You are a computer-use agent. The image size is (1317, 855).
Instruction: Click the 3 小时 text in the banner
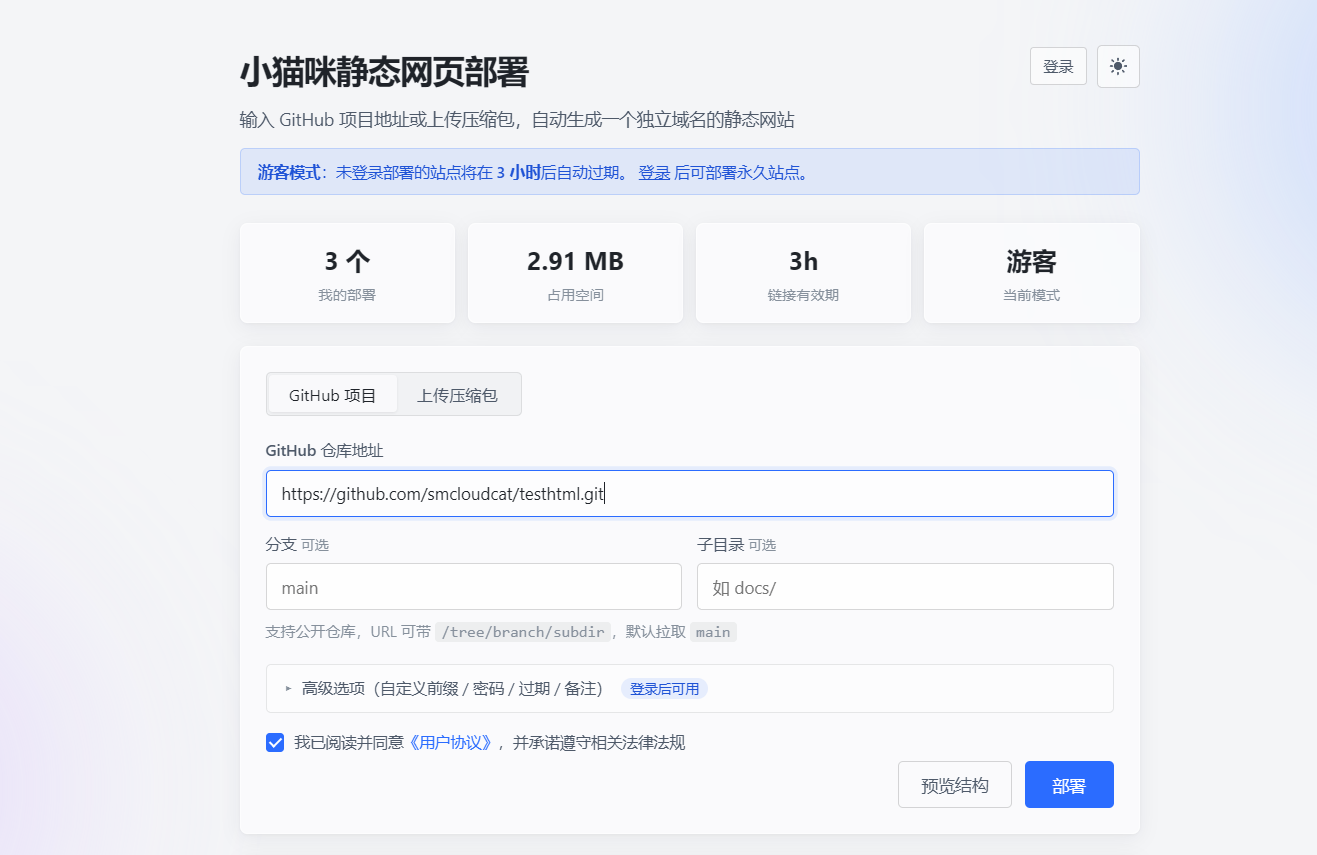[x=518, y=172]
